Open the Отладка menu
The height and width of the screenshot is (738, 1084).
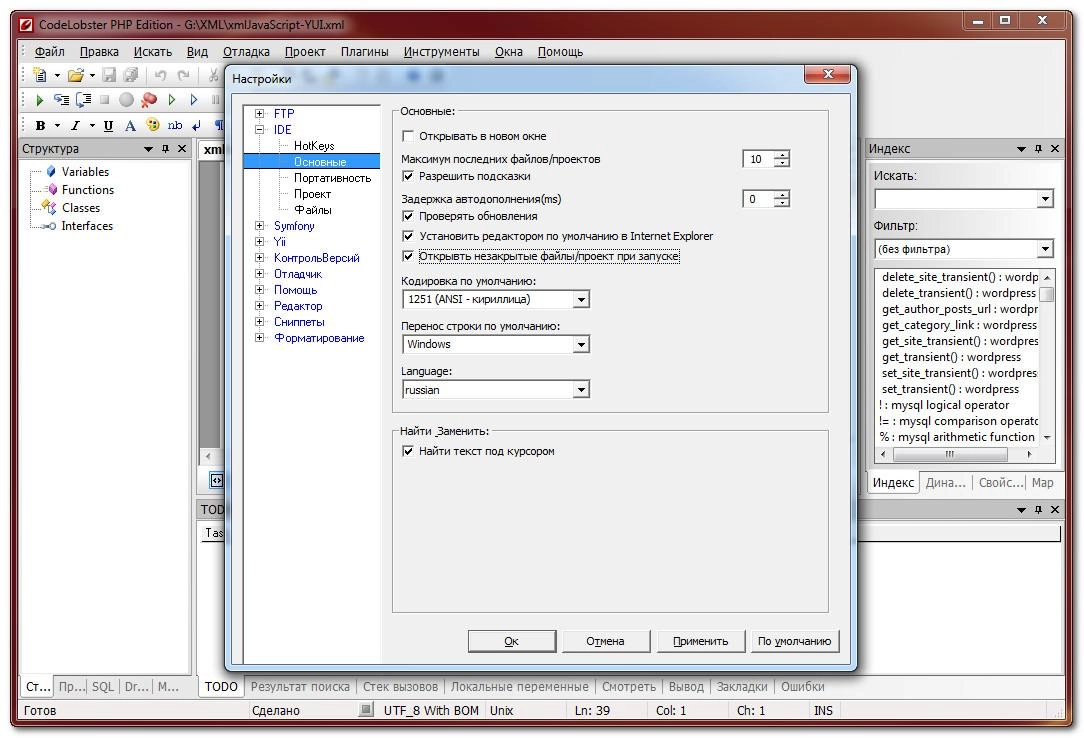coord(246,52)
